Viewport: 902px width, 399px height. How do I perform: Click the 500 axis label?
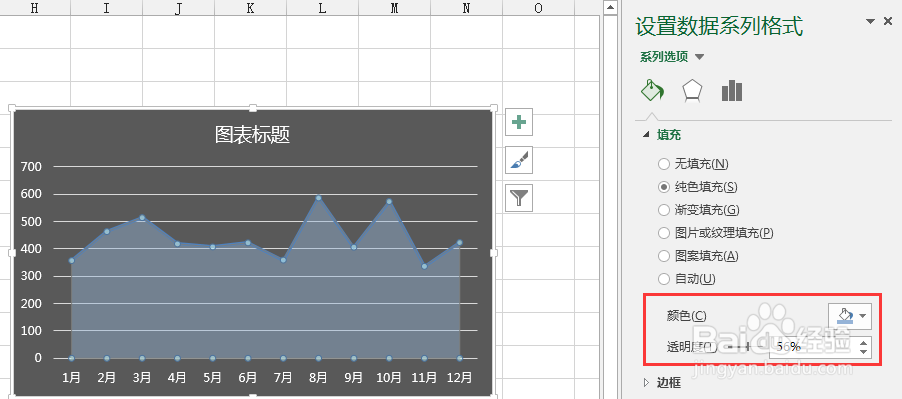tap(31, 221)
